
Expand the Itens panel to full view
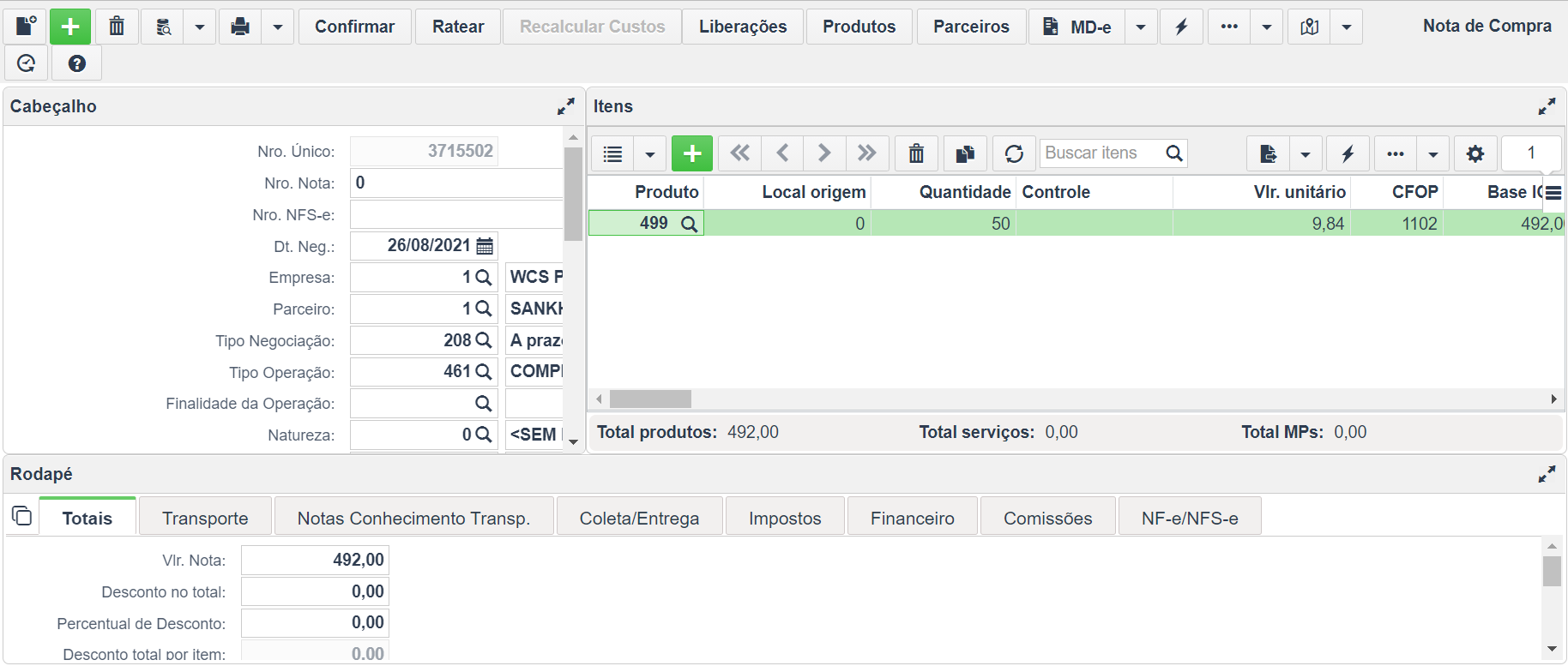(1547, 106)
